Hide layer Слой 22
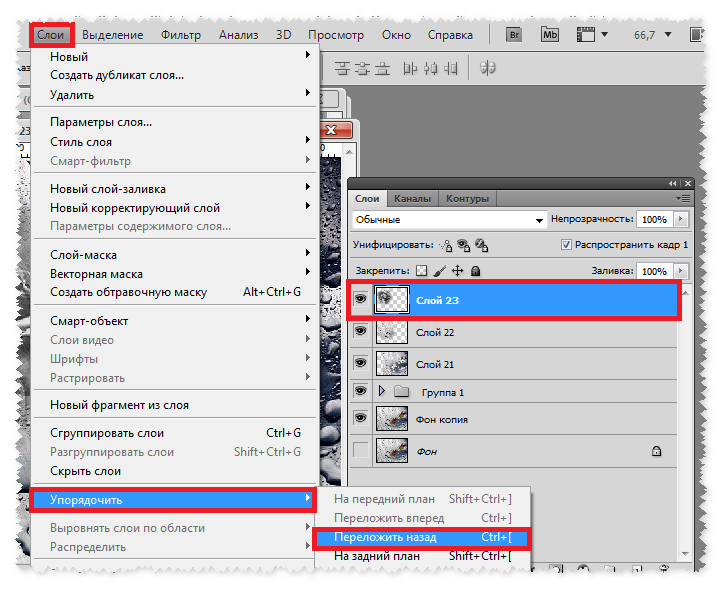 pyautogui.click(x=360, y=331)
